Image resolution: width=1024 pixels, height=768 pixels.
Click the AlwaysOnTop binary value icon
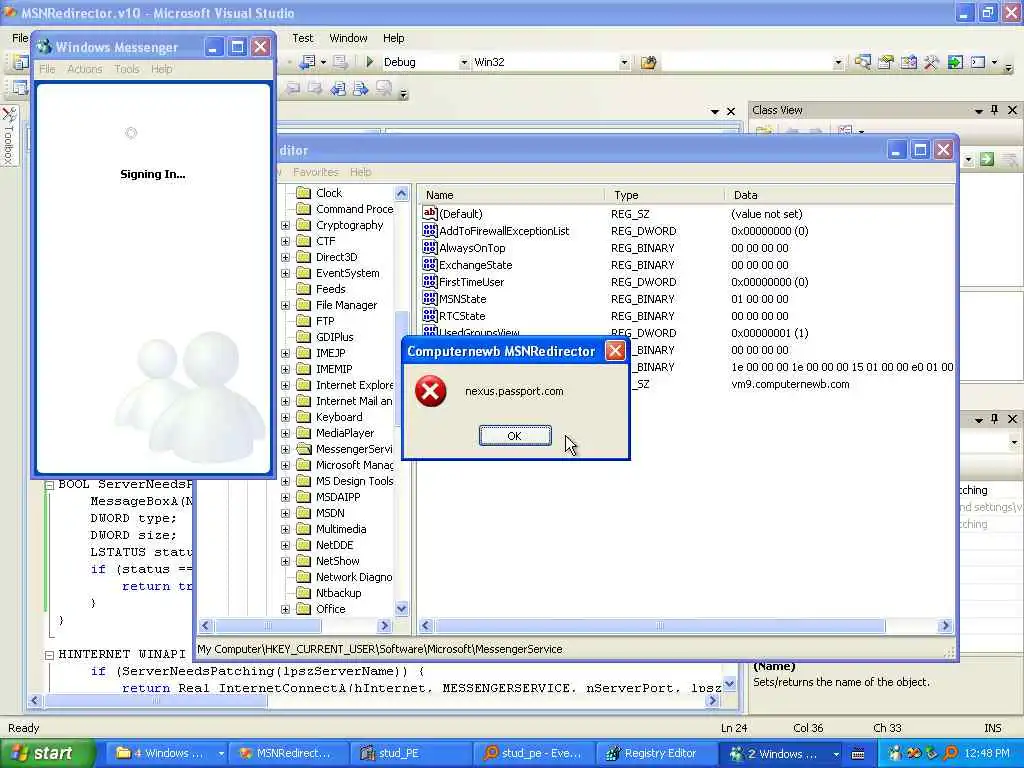pyautogui.click(x=430, y=247)
